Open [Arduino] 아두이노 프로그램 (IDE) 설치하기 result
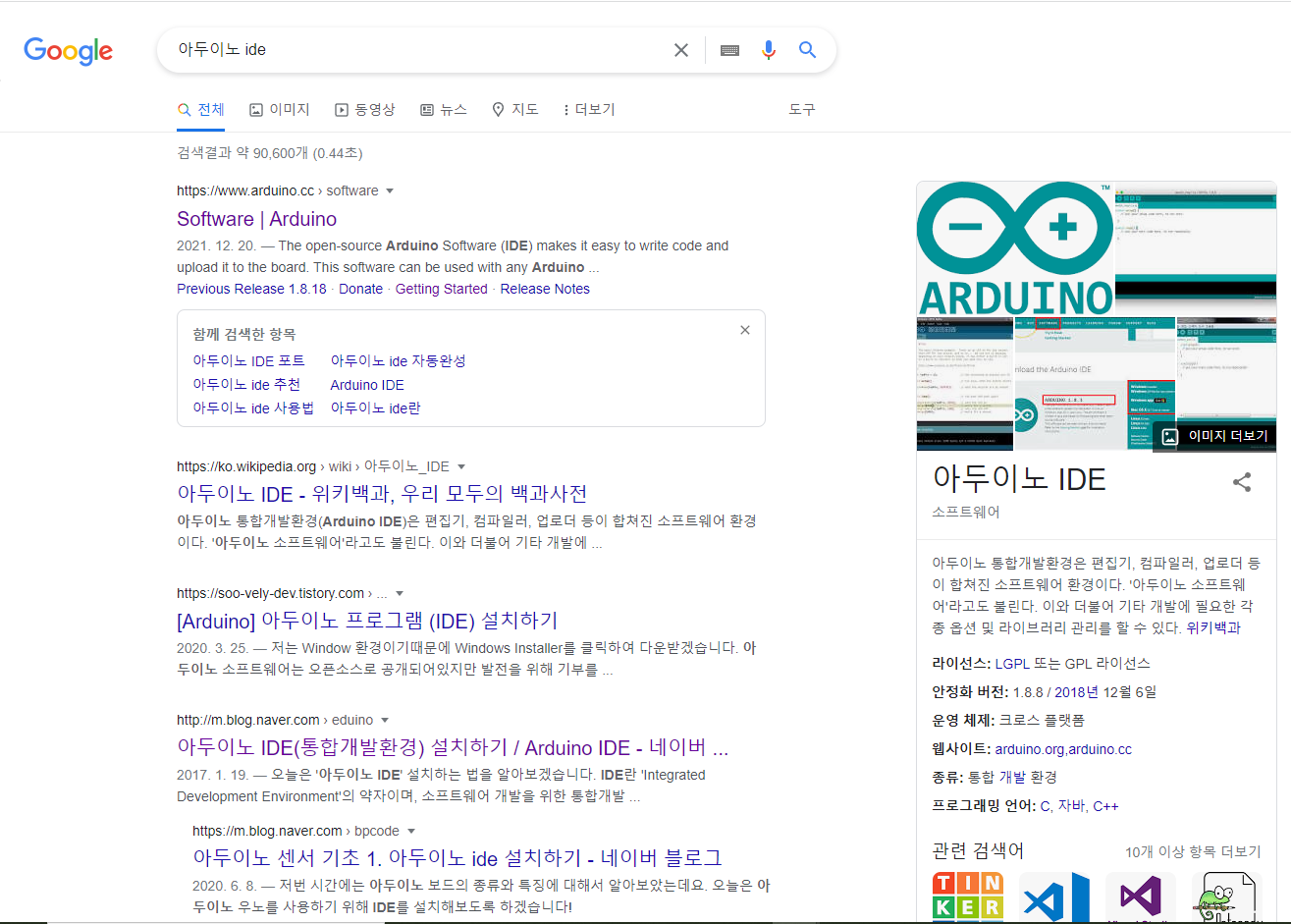1291x924 pixels. pyautogui.click(x=367, y=621)
